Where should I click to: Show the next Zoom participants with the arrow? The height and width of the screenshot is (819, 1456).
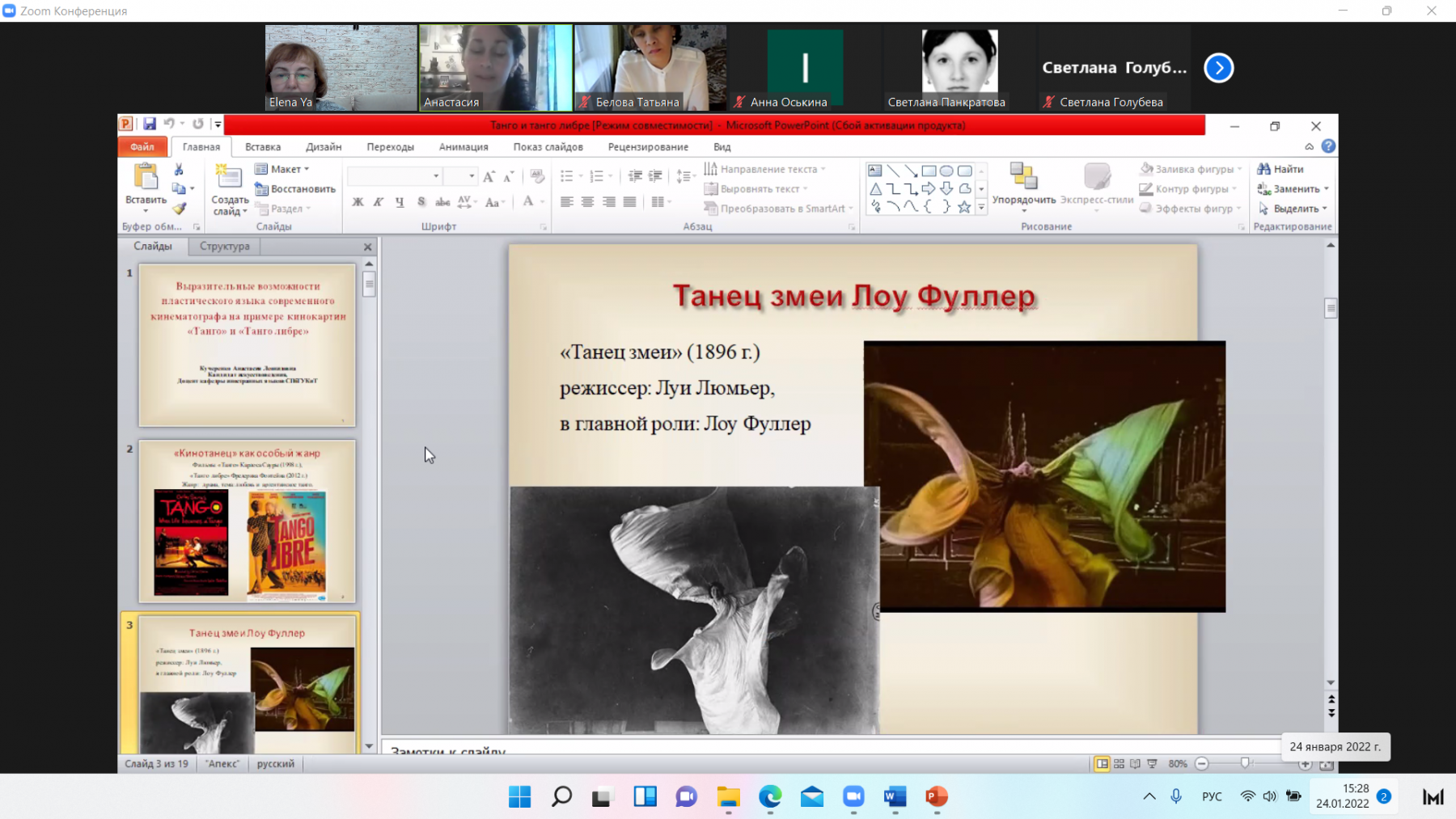[x=1218, y=68]
